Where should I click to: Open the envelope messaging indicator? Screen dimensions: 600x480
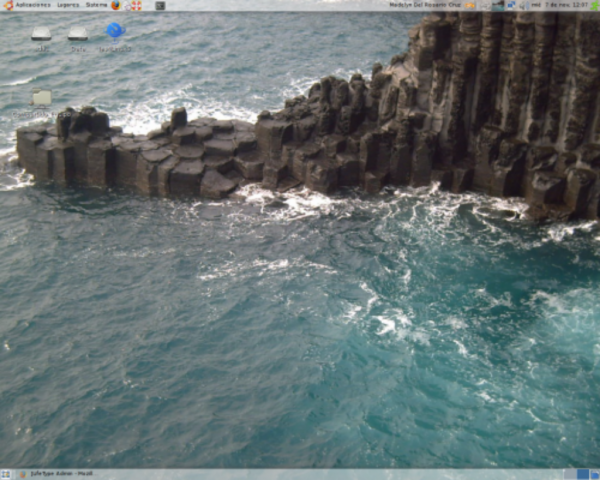pyautogui.click(x=470, y=5)
